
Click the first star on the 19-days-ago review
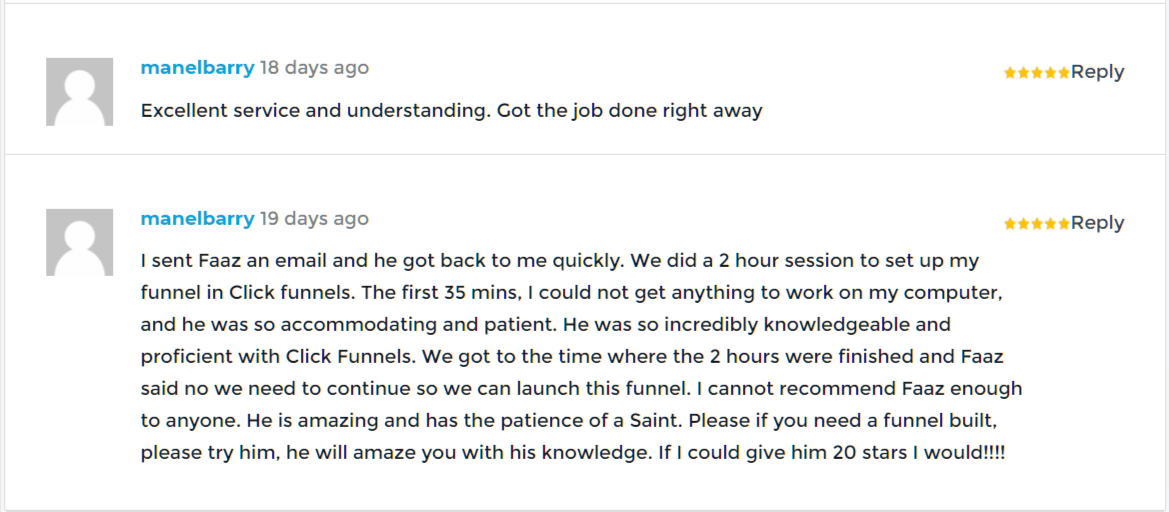pyautogui.click(x=1010, y=224)
